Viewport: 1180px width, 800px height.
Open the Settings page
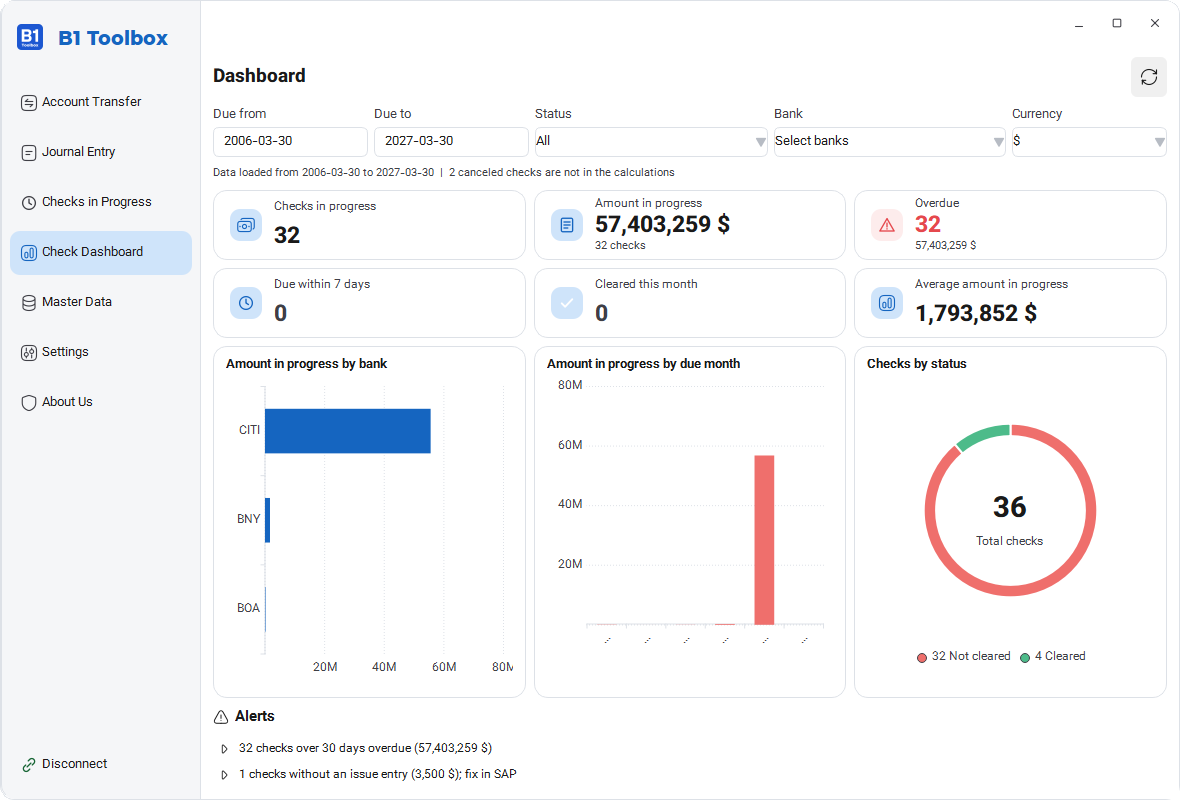101,351
